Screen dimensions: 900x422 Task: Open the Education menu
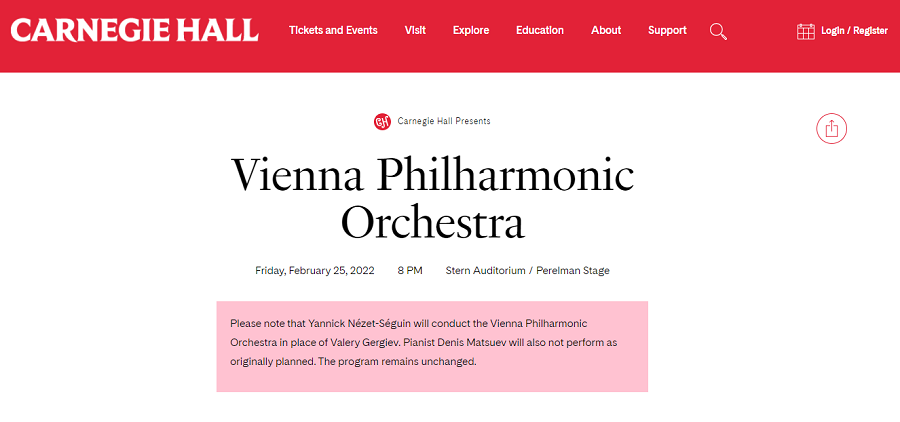(x=540, y=30)
